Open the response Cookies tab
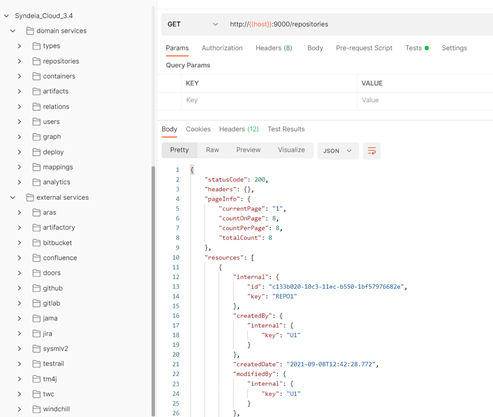The height and width of the screenshot is (417, 493). click(x=198, y=129)
